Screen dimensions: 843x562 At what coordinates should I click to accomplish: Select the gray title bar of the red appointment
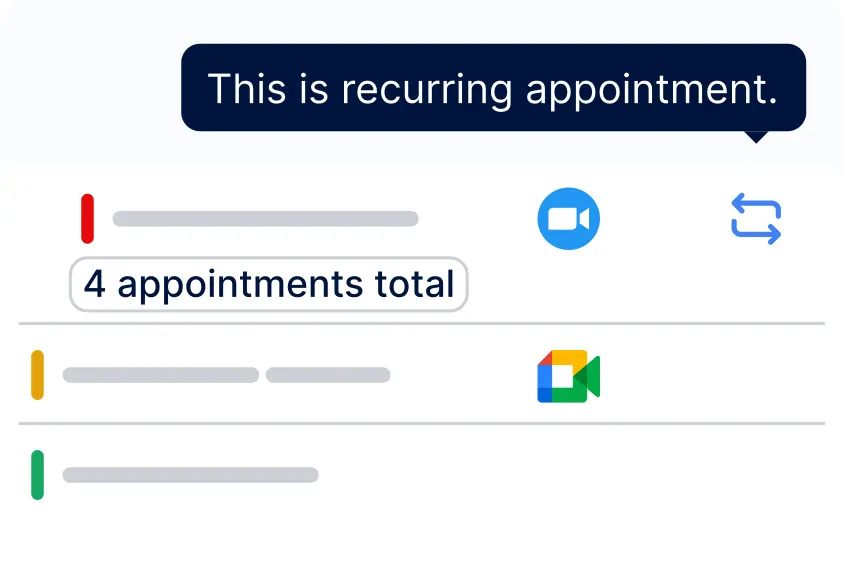pos(265,219)
